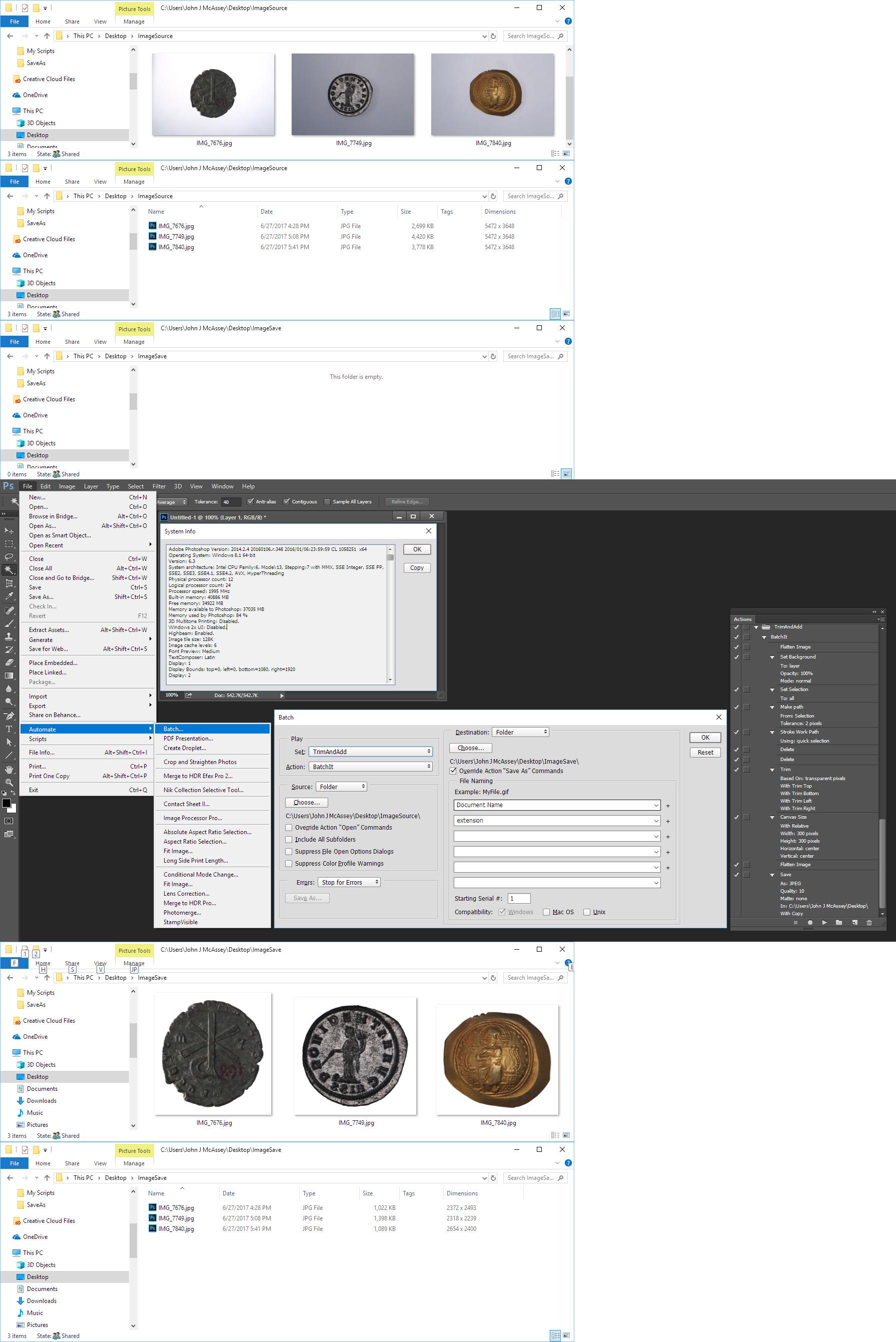Click OK in the System Info dialog
896x1342 pixels.
tap(417, 549)
